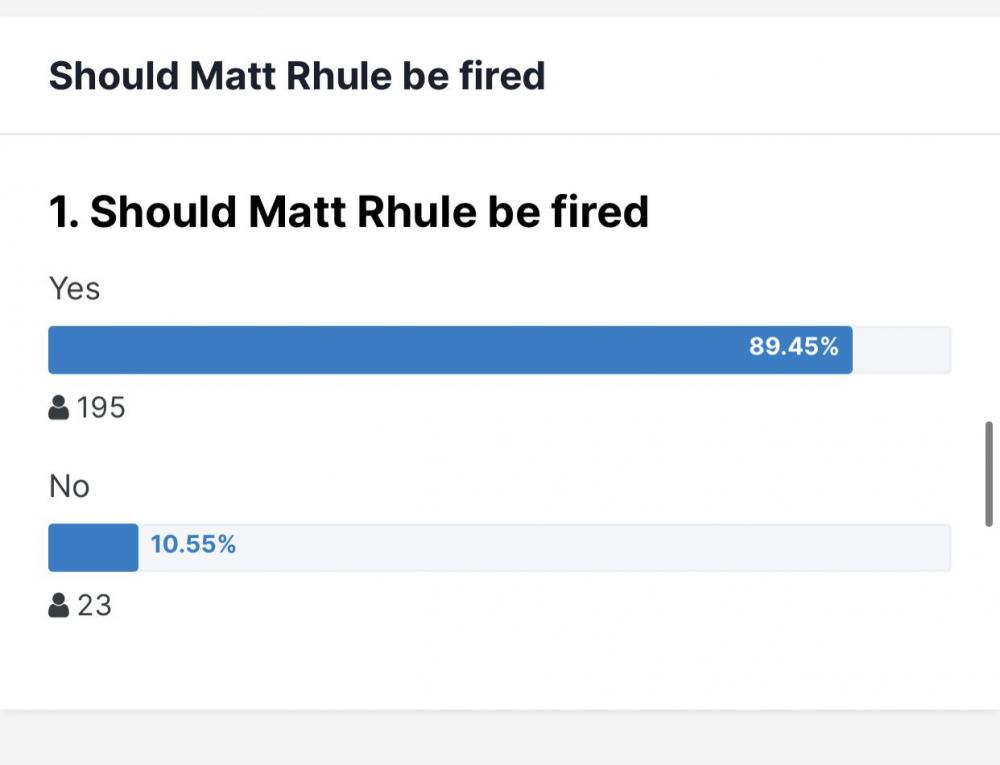Viewport: 1000px width, 765px height.
Task: Click the empty end of the Yes bar
Action: click(900, 350)
